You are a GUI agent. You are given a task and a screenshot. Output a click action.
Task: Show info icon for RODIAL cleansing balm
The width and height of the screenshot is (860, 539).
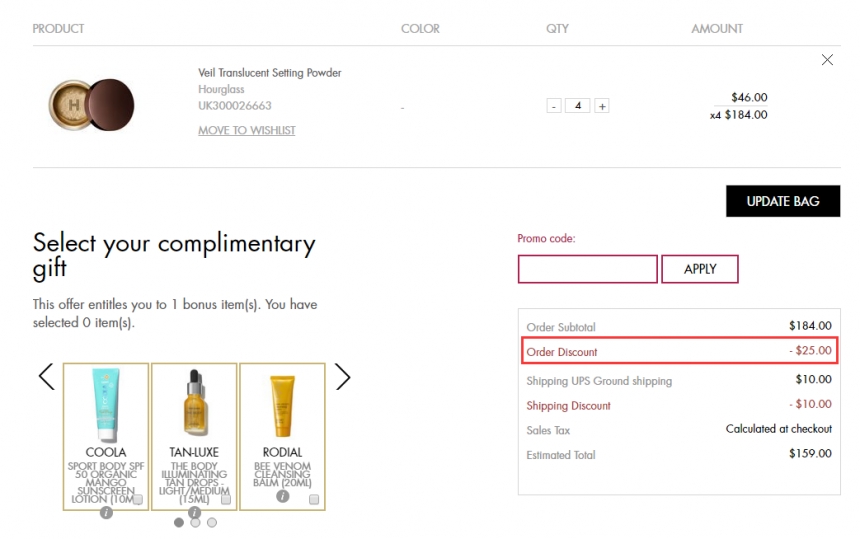[x=283, y=496]
